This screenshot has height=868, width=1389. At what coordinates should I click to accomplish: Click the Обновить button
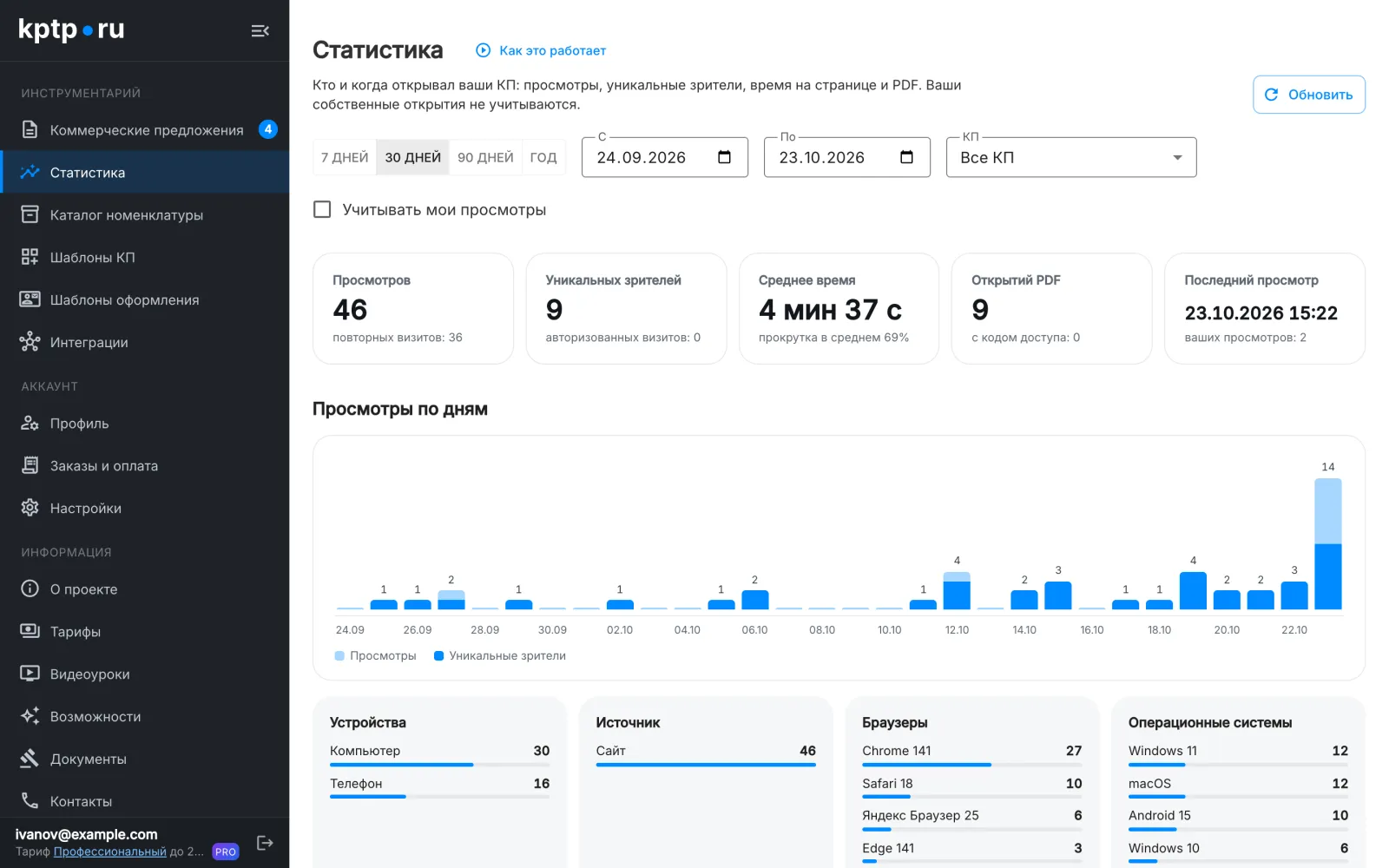point(1309,95)
